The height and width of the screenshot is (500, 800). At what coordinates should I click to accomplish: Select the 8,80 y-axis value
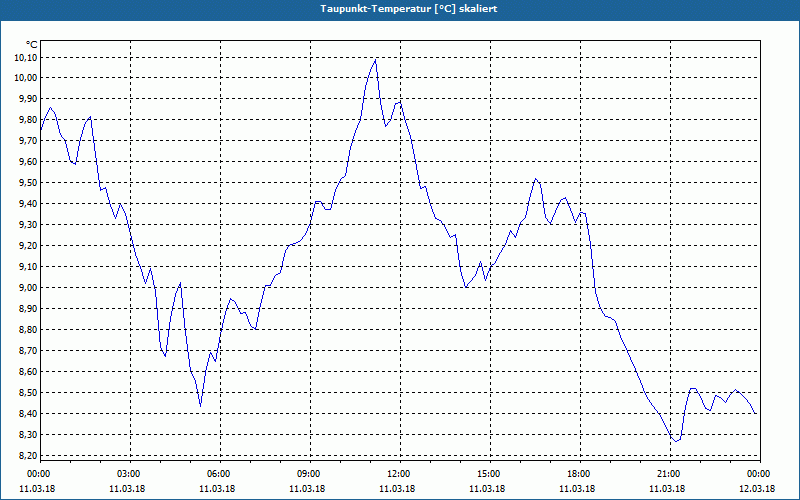click(28, 330)
